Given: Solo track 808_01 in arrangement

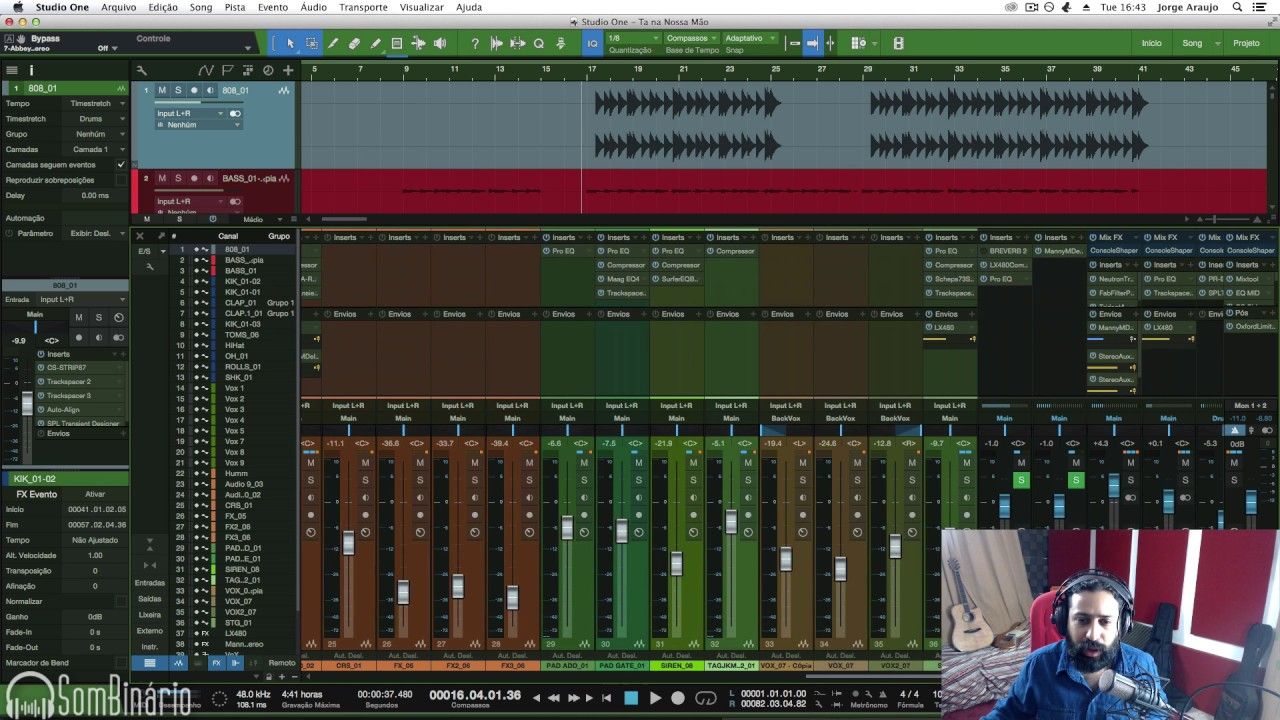Looking at the screenshot, I should tap(178, 90).
